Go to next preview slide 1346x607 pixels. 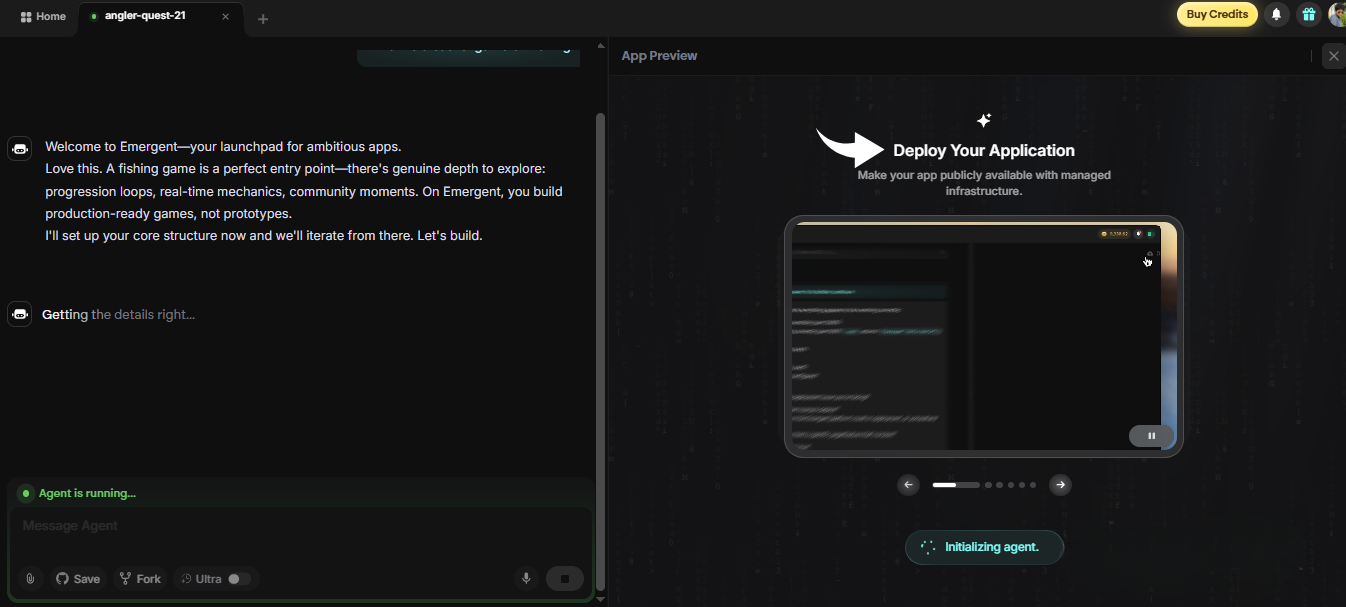coord(1060,485)
